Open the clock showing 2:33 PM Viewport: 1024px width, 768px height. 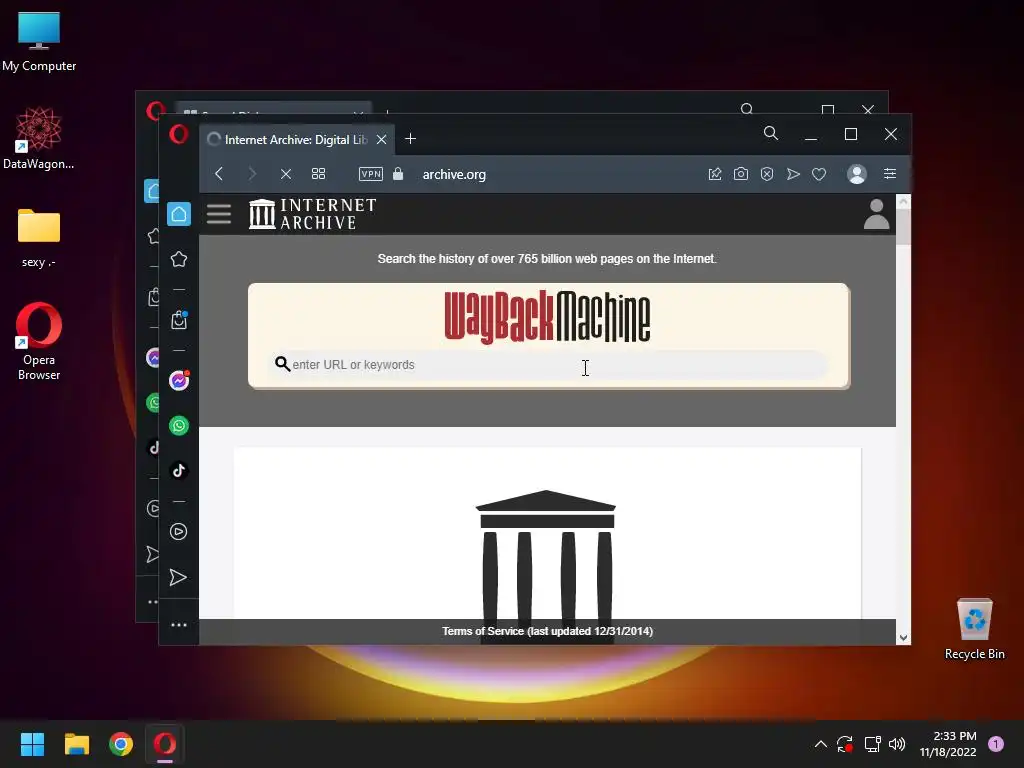pyautogui.click(x=948, y=744)
